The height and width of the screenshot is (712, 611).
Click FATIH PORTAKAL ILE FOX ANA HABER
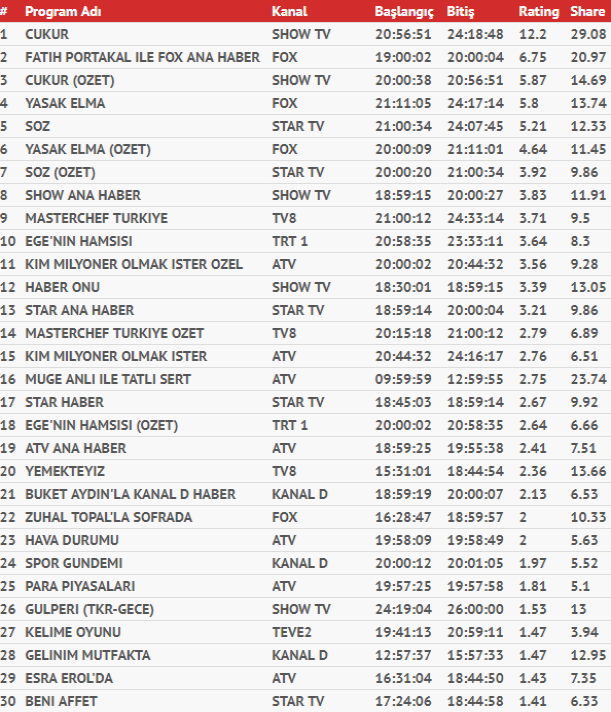point(130,57)
